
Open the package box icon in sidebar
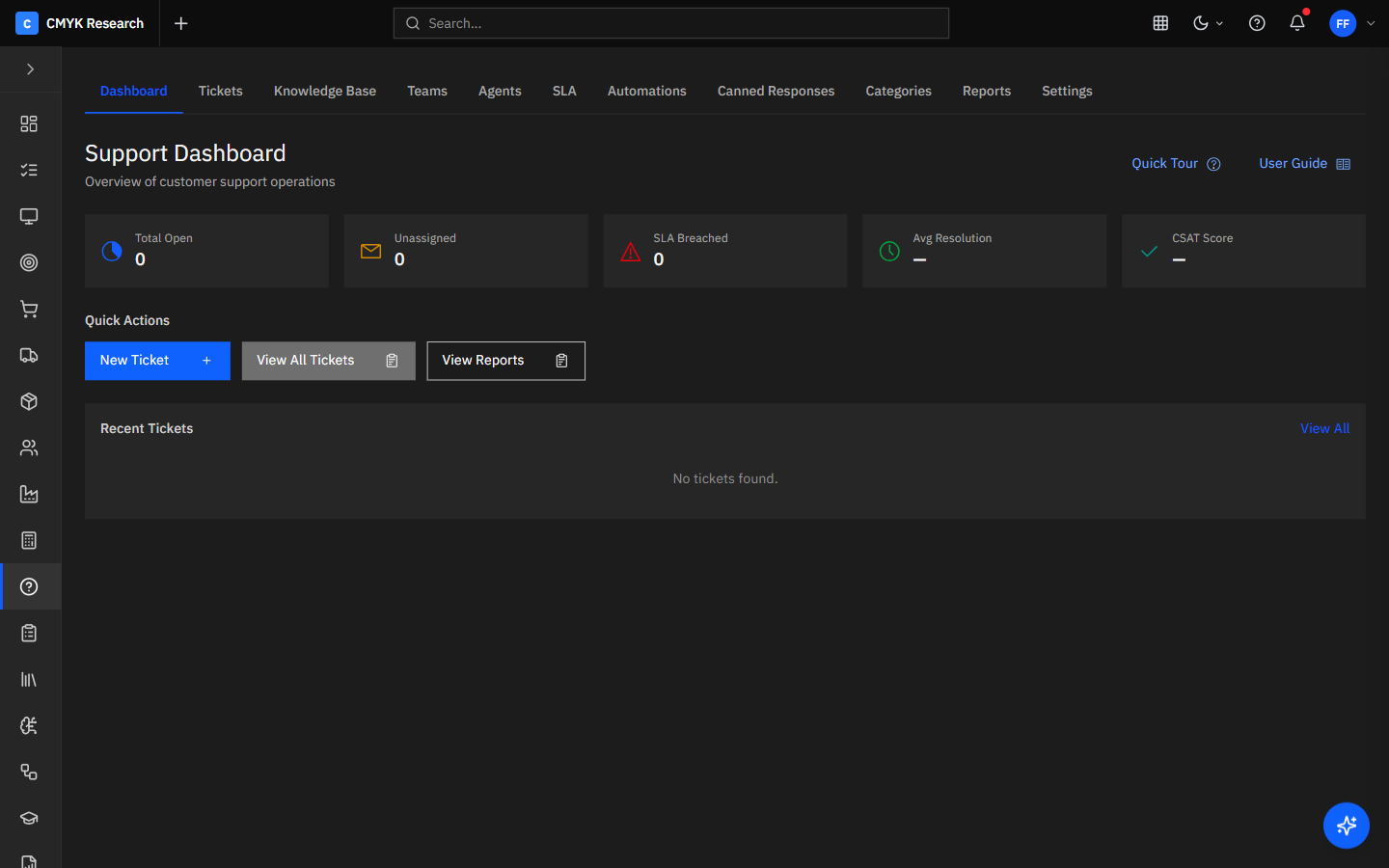29,401
